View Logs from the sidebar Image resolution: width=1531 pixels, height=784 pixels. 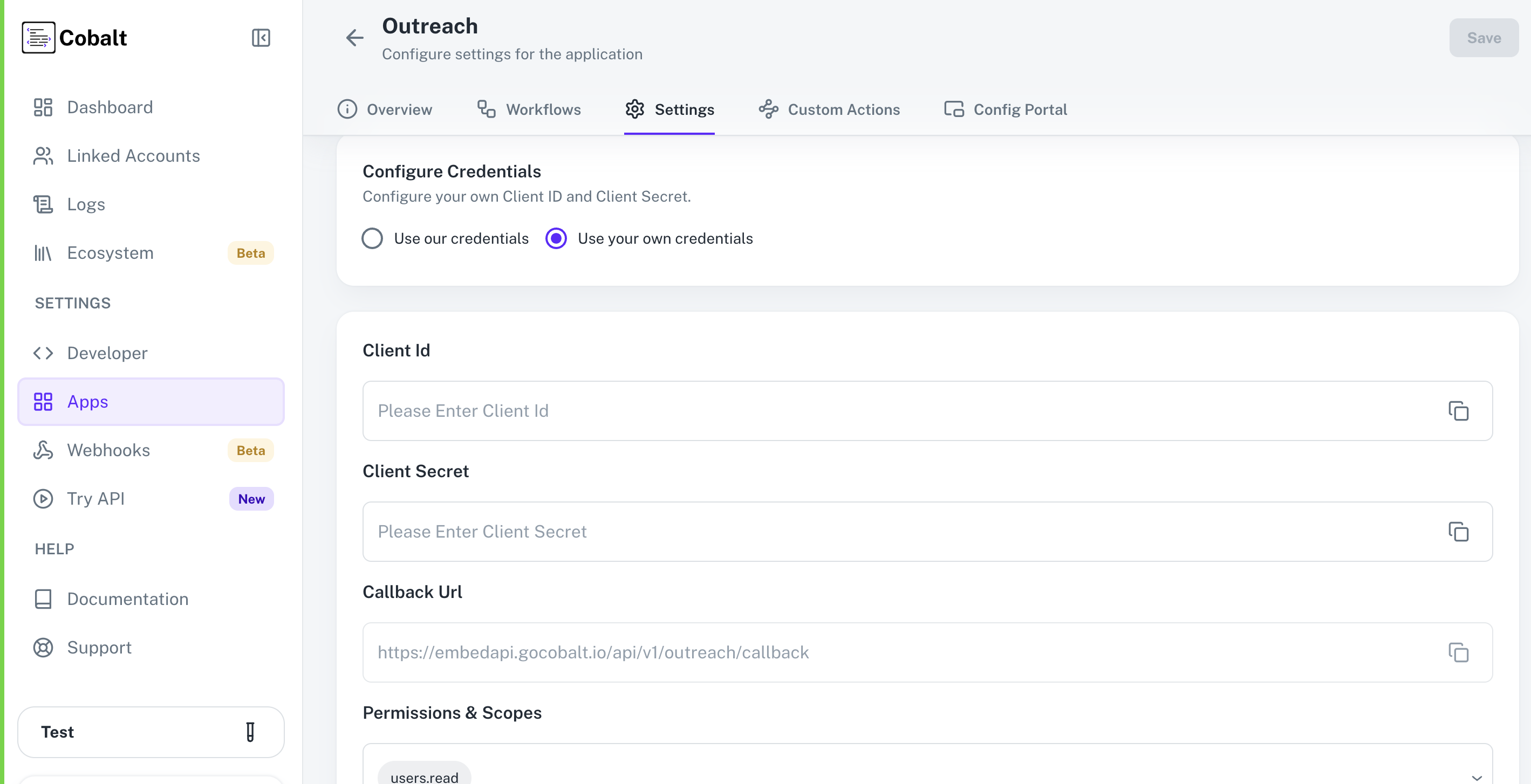point(86,204)
